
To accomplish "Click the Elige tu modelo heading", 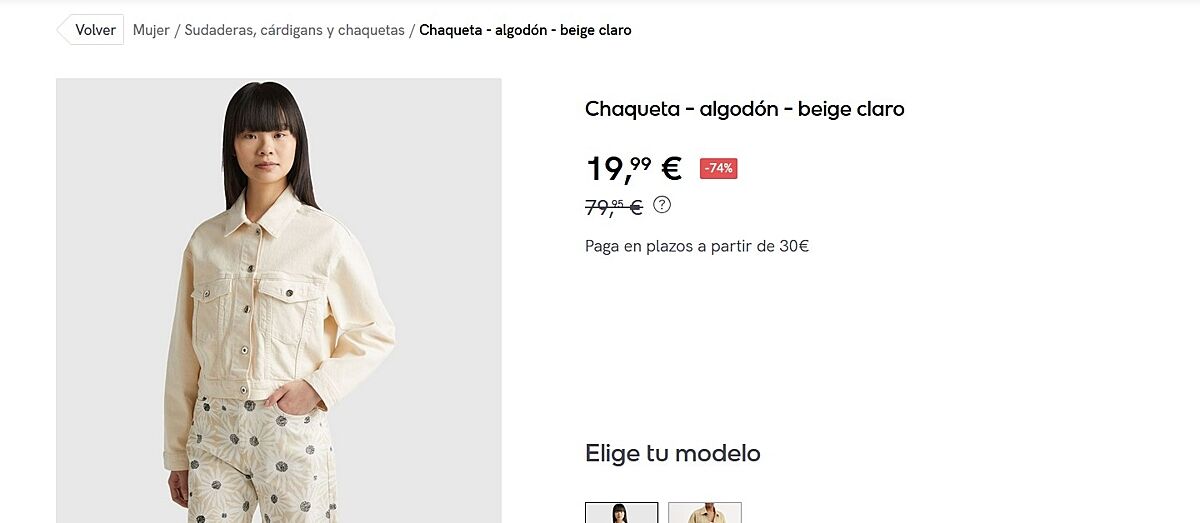I will [x=673, y=453].
